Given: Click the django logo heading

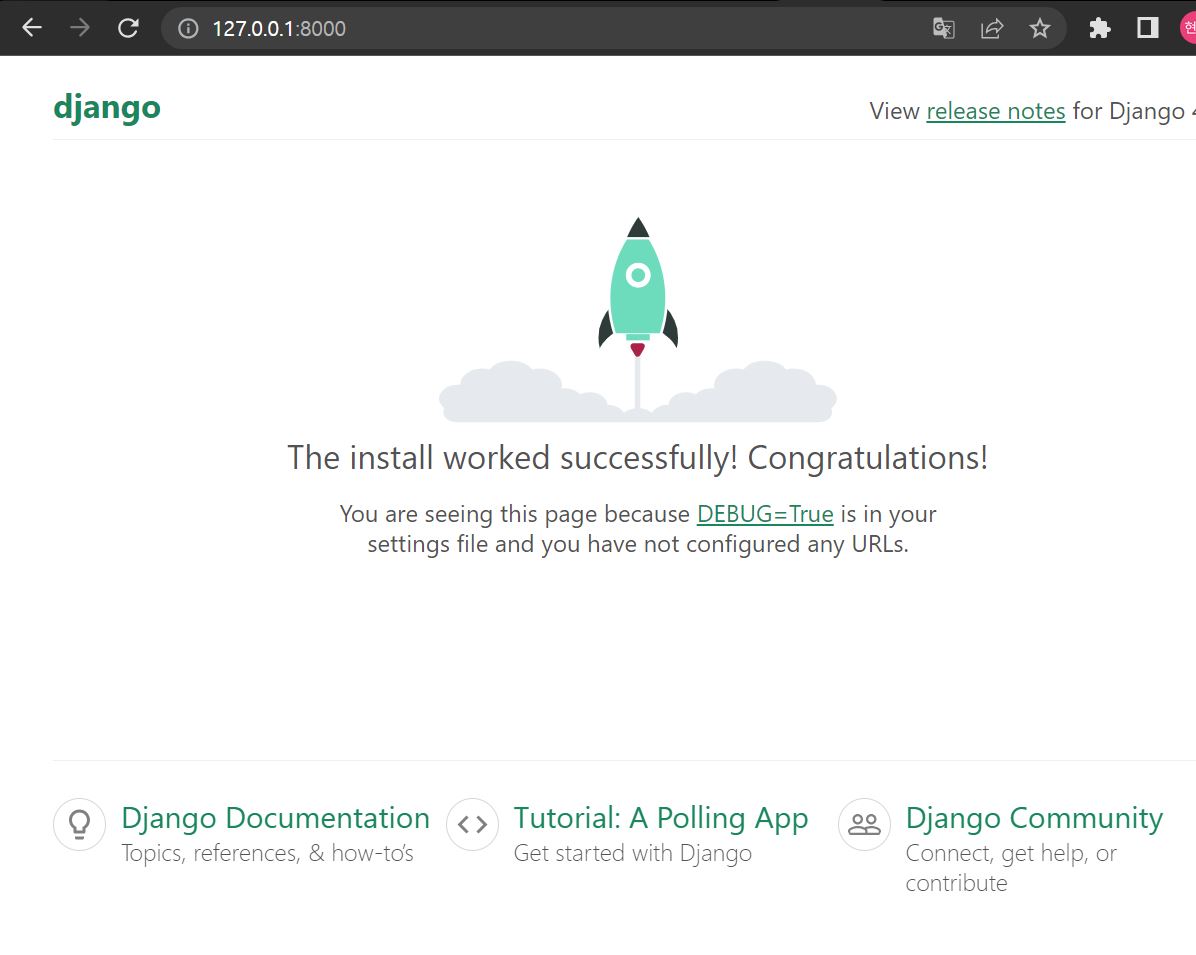Looking at the screenshot, I should pyautogui.click(x=107, y=108).
